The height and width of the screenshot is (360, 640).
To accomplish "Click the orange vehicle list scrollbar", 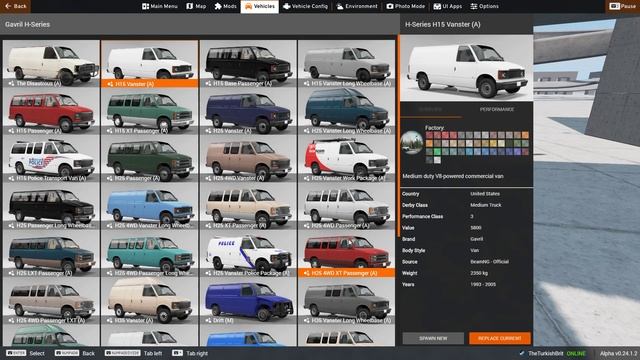I will coord(398,135).
